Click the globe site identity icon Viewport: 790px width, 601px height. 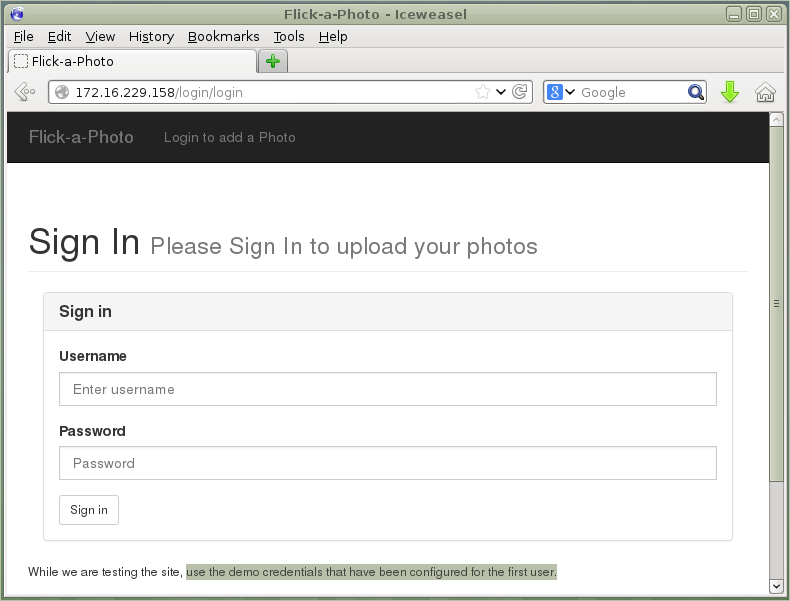click(62, 92)
